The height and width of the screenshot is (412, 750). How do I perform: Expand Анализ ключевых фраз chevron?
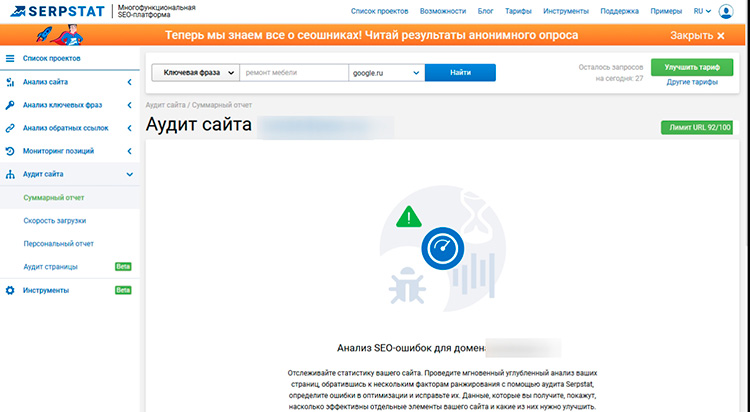[x=130, y=105]
